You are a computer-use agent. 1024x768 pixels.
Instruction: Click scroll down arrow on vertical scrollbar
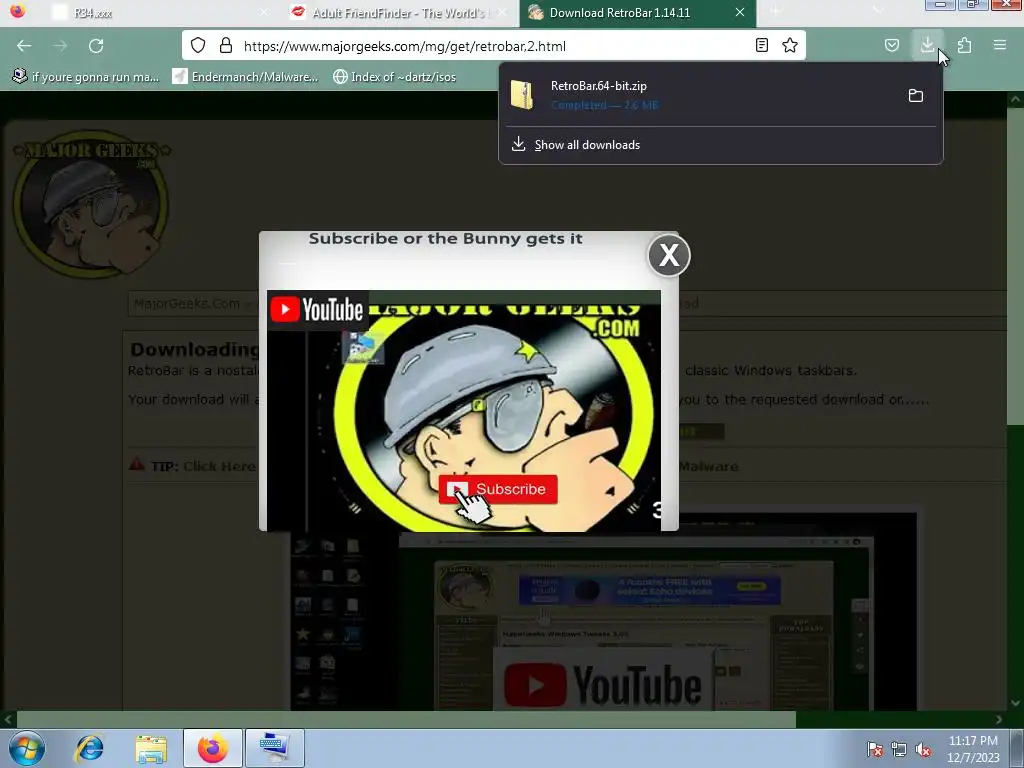pos(1015,703)
